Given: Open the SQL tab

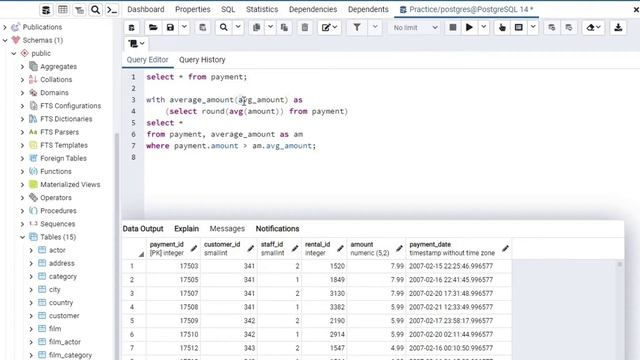Looking at the screenshot, I should coord(228,9).
